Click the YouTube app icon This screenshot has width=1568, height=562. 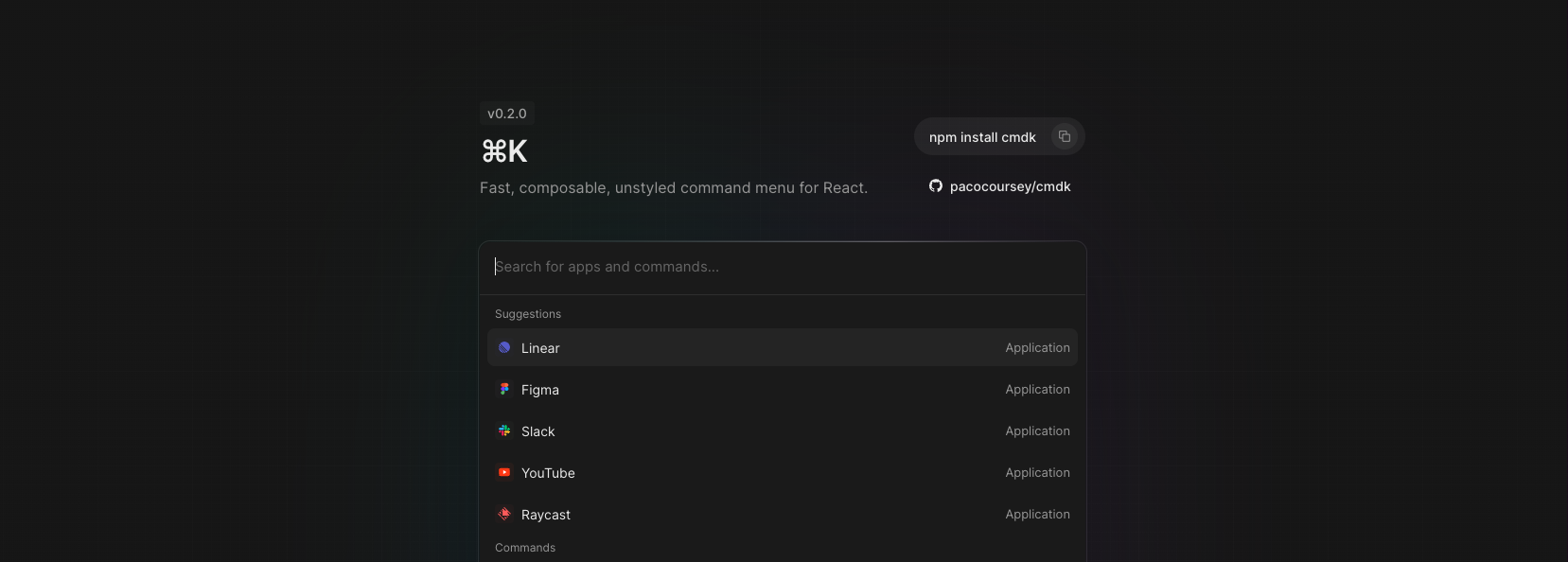[504, 473]
